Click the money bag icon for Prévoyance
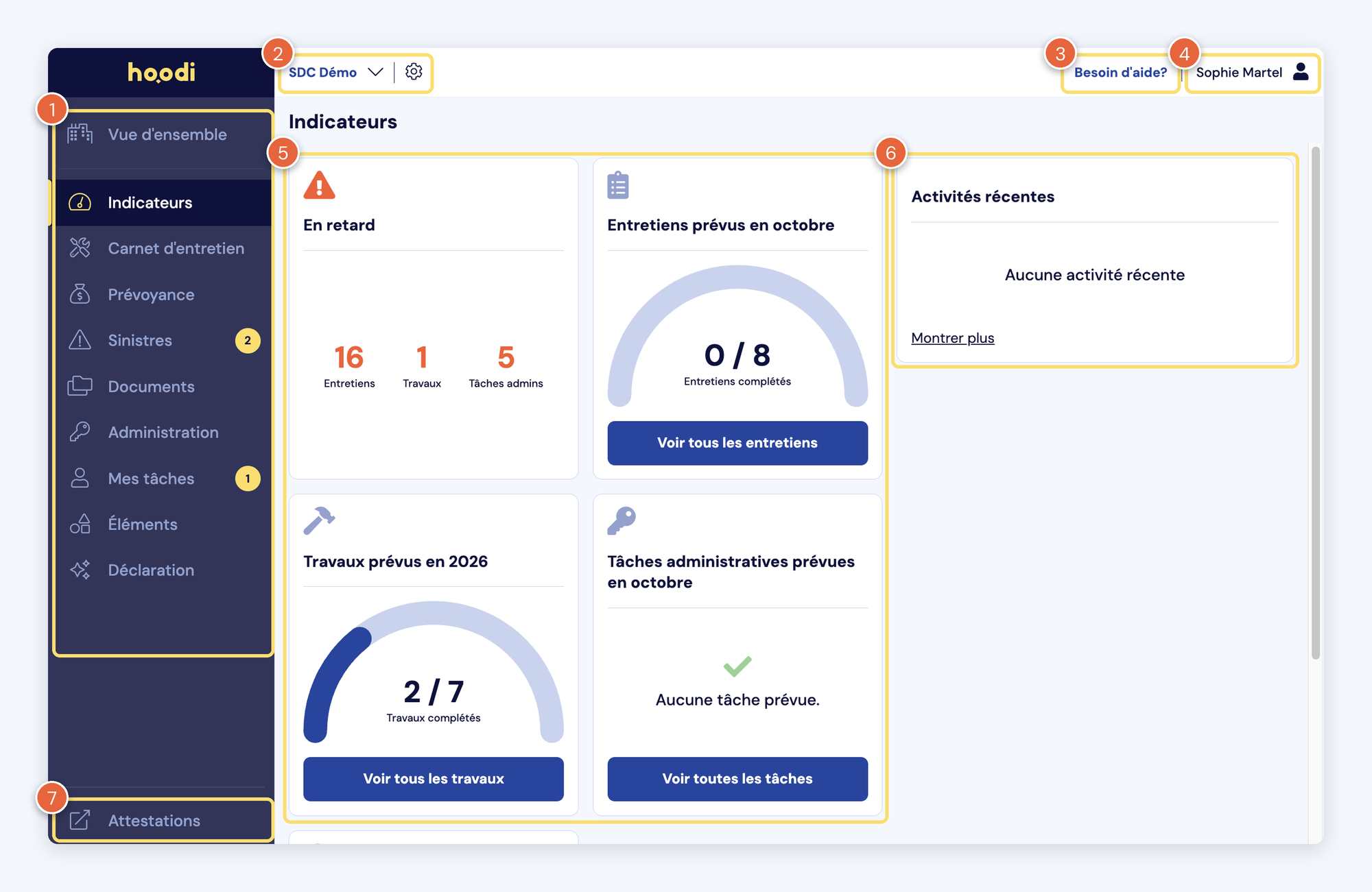This screenshot has height=892, width=1372. [x=80, y=294]
